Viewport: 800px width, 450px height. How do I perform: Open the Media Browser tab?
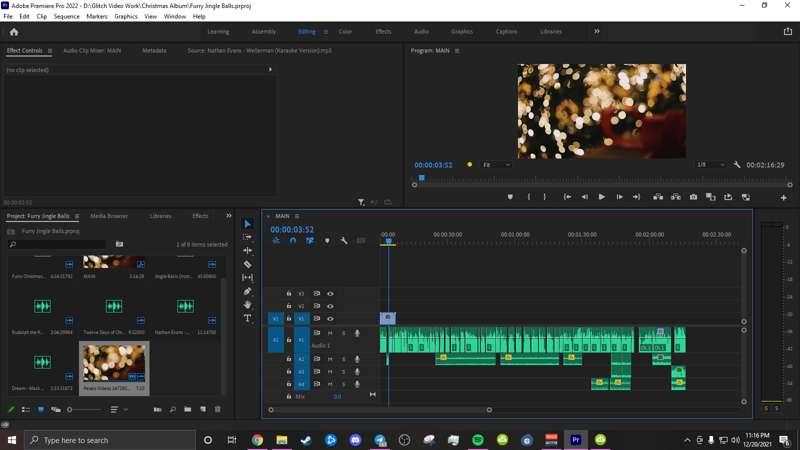tap(109, 216)
